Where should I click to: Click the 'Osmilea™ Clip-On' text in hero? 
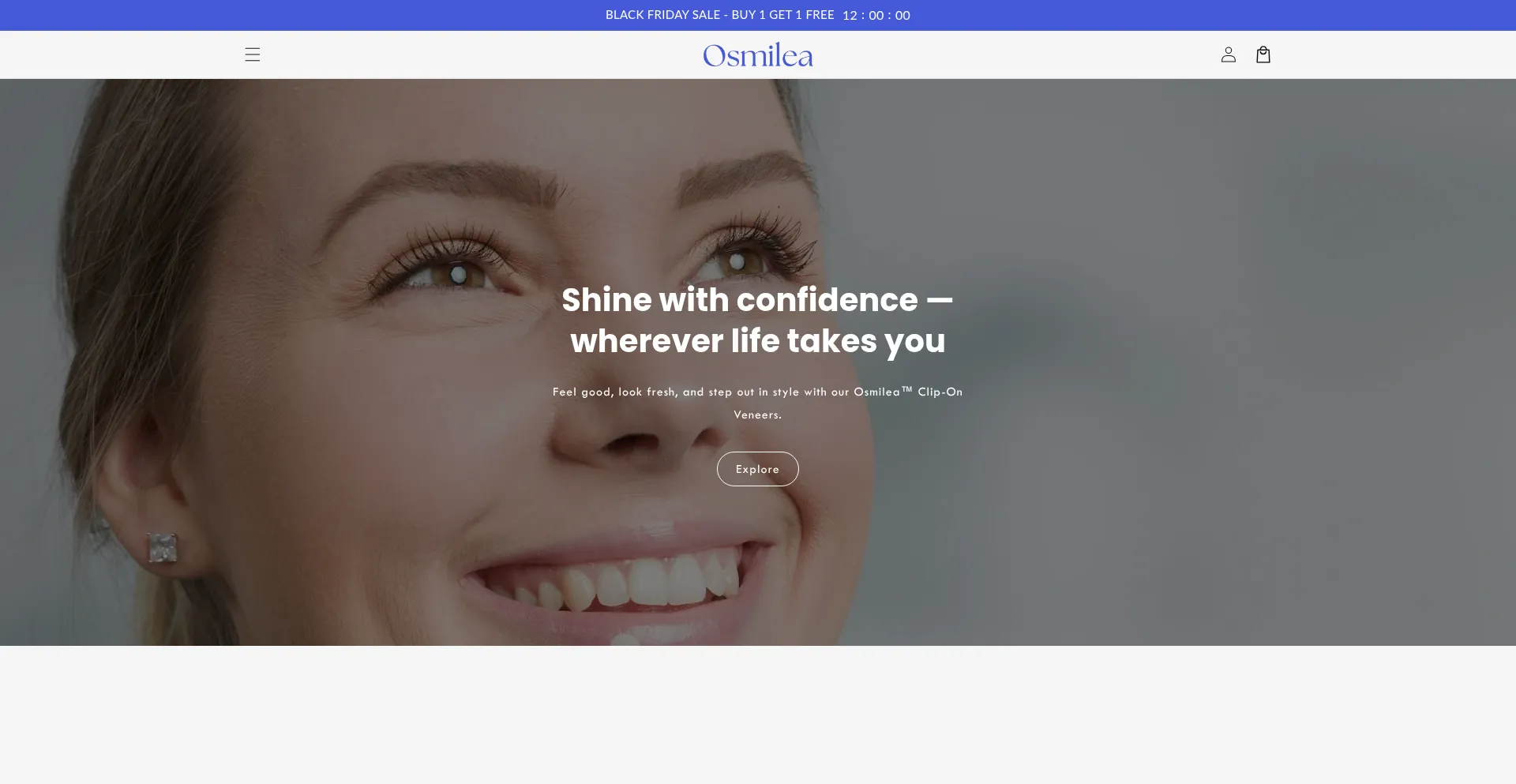pyautogui.click(x=908, y=392)
